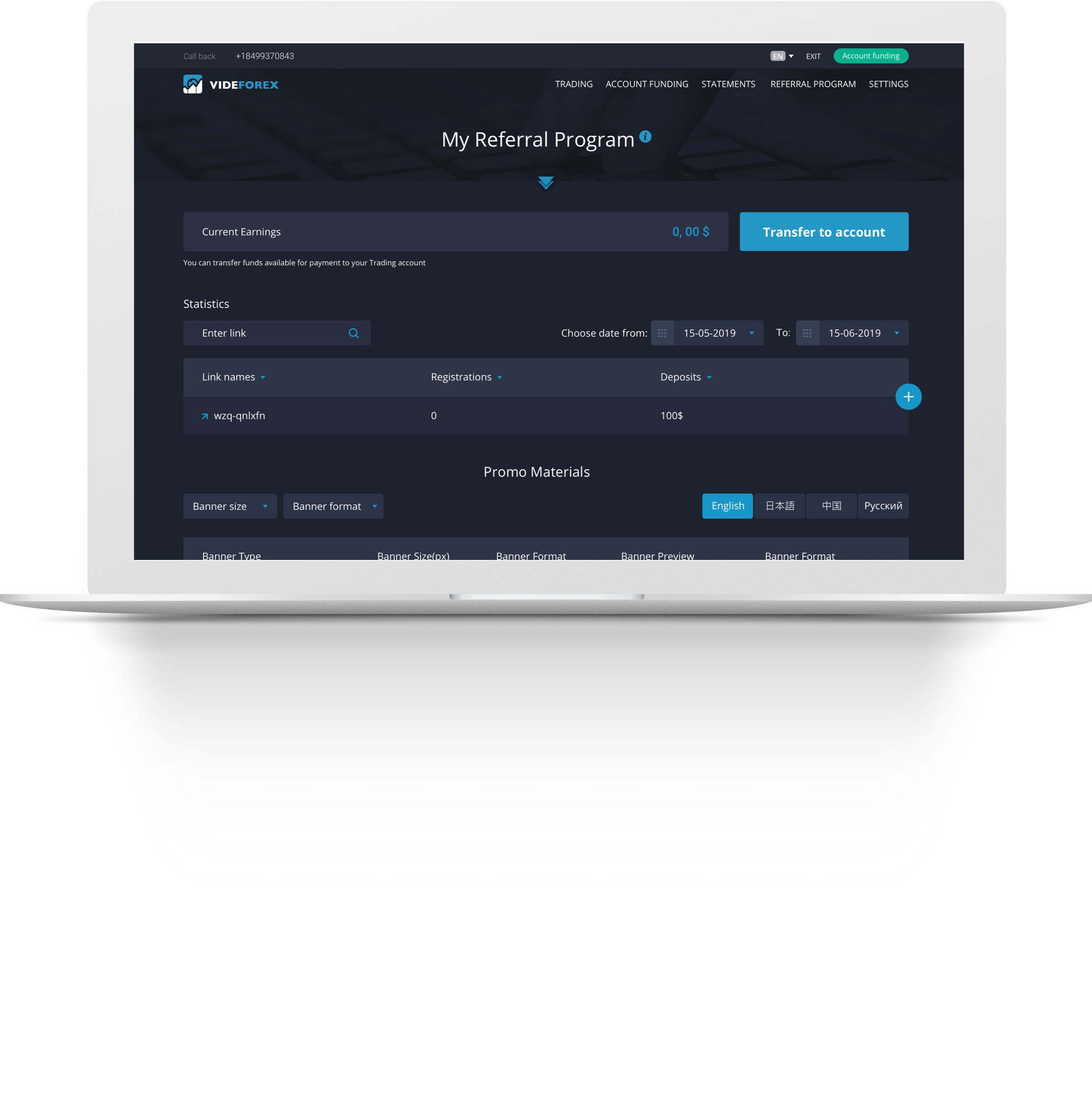Expand the Deposits column sort dropdown
The width and height of the screenshot is (1092, 1112).
click(x=709, y=377)
